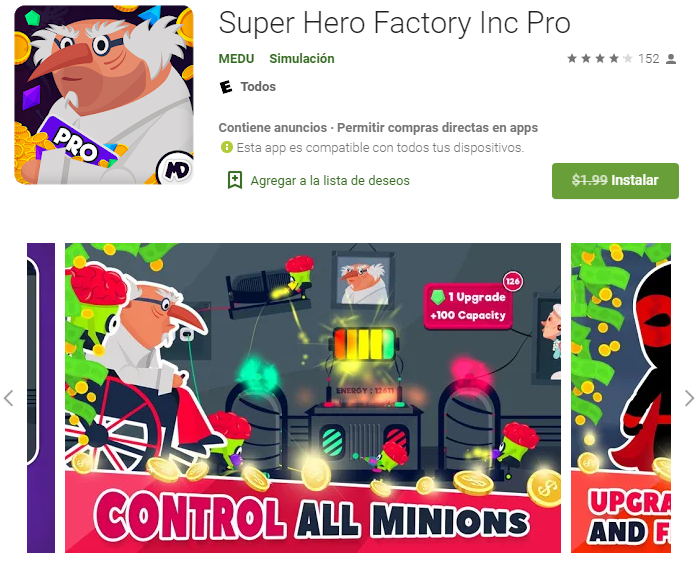
Task: Open the MEDU developer page
Action: tap(236, 59)
